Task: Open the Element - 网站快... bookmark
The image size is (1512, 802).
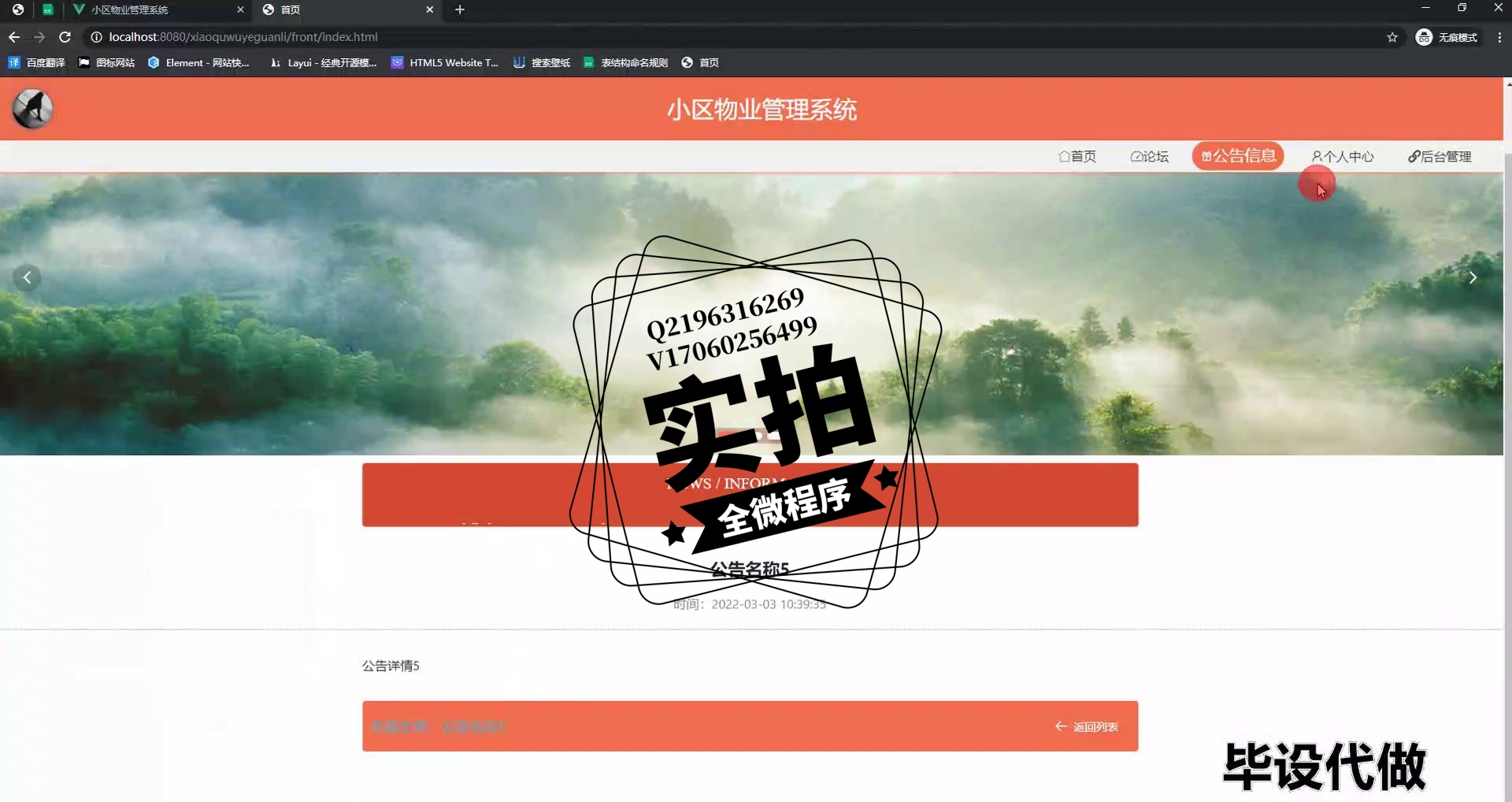Action: point(199,62)
